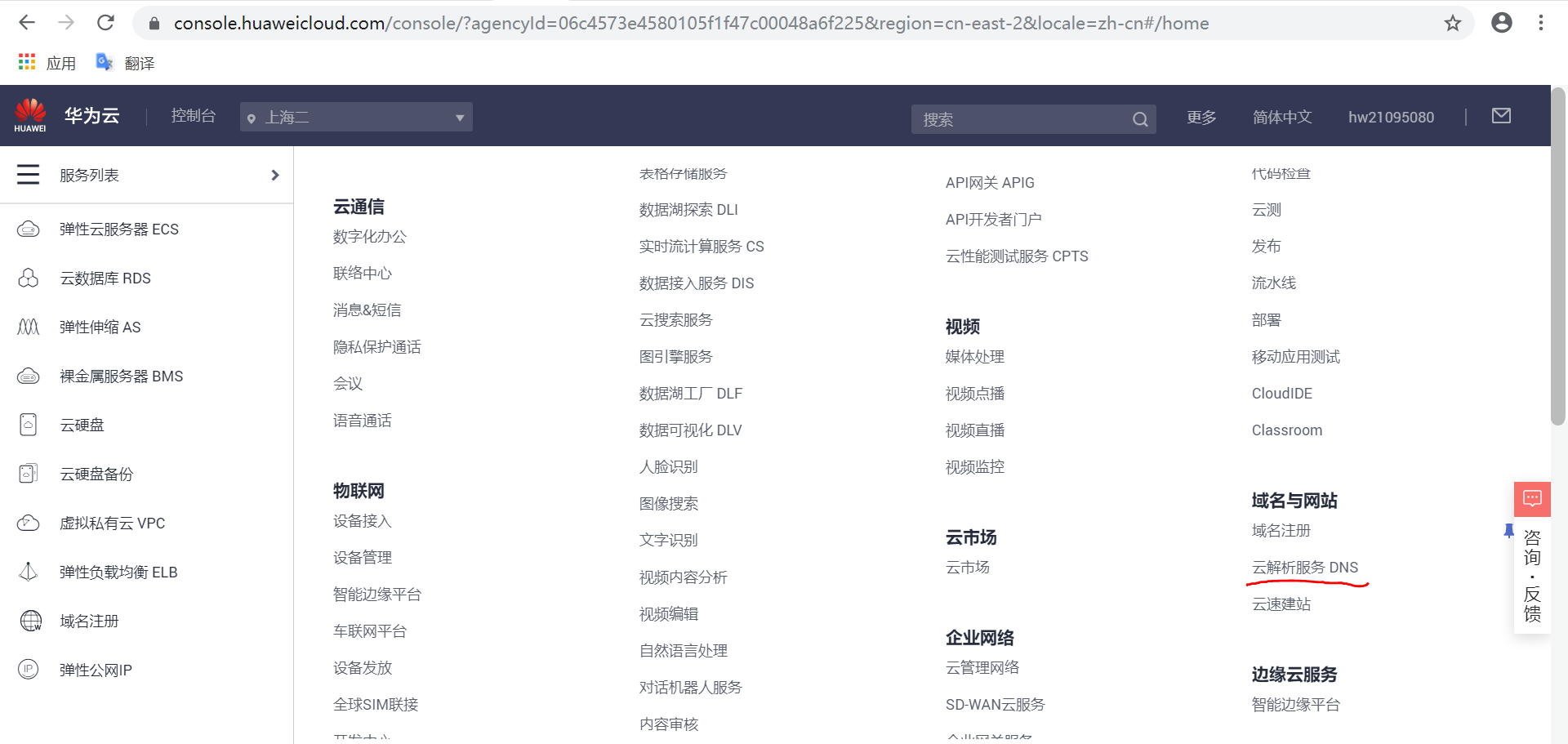
Task: Open the 咨询·反馈 feedback chat icon
Action: tap(1532, 499)
